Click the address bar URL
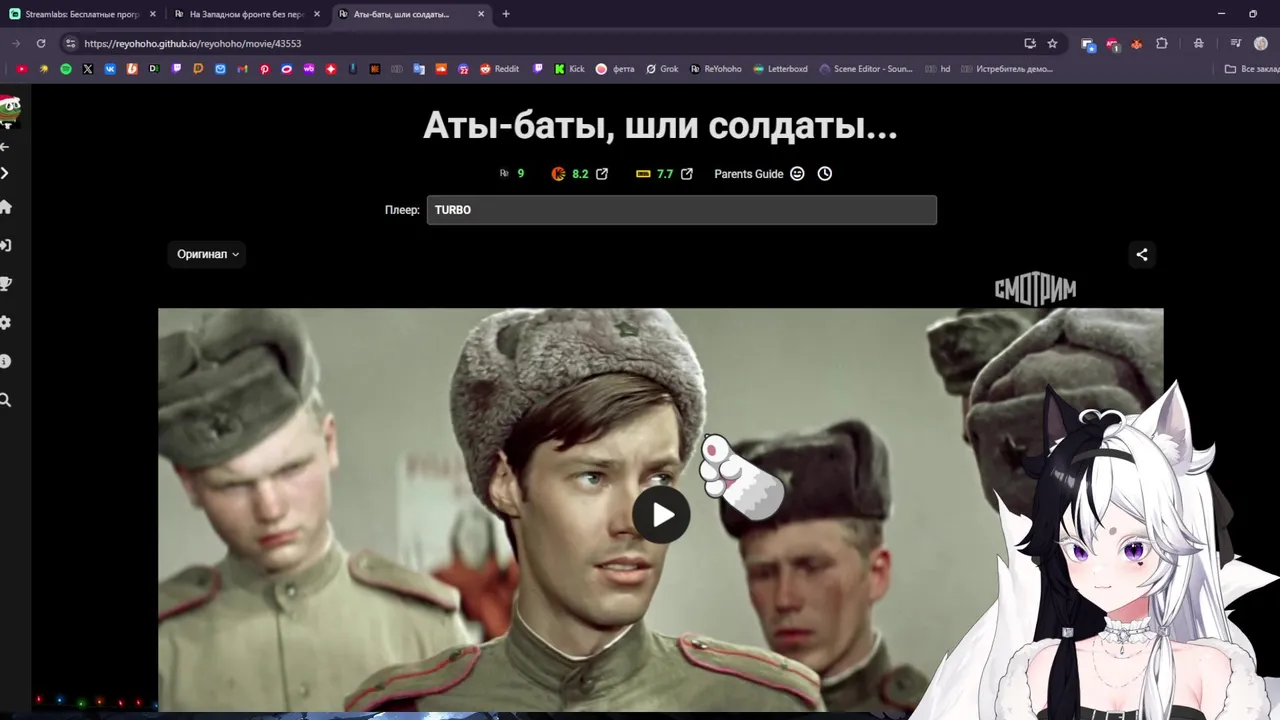 [192, 44]
